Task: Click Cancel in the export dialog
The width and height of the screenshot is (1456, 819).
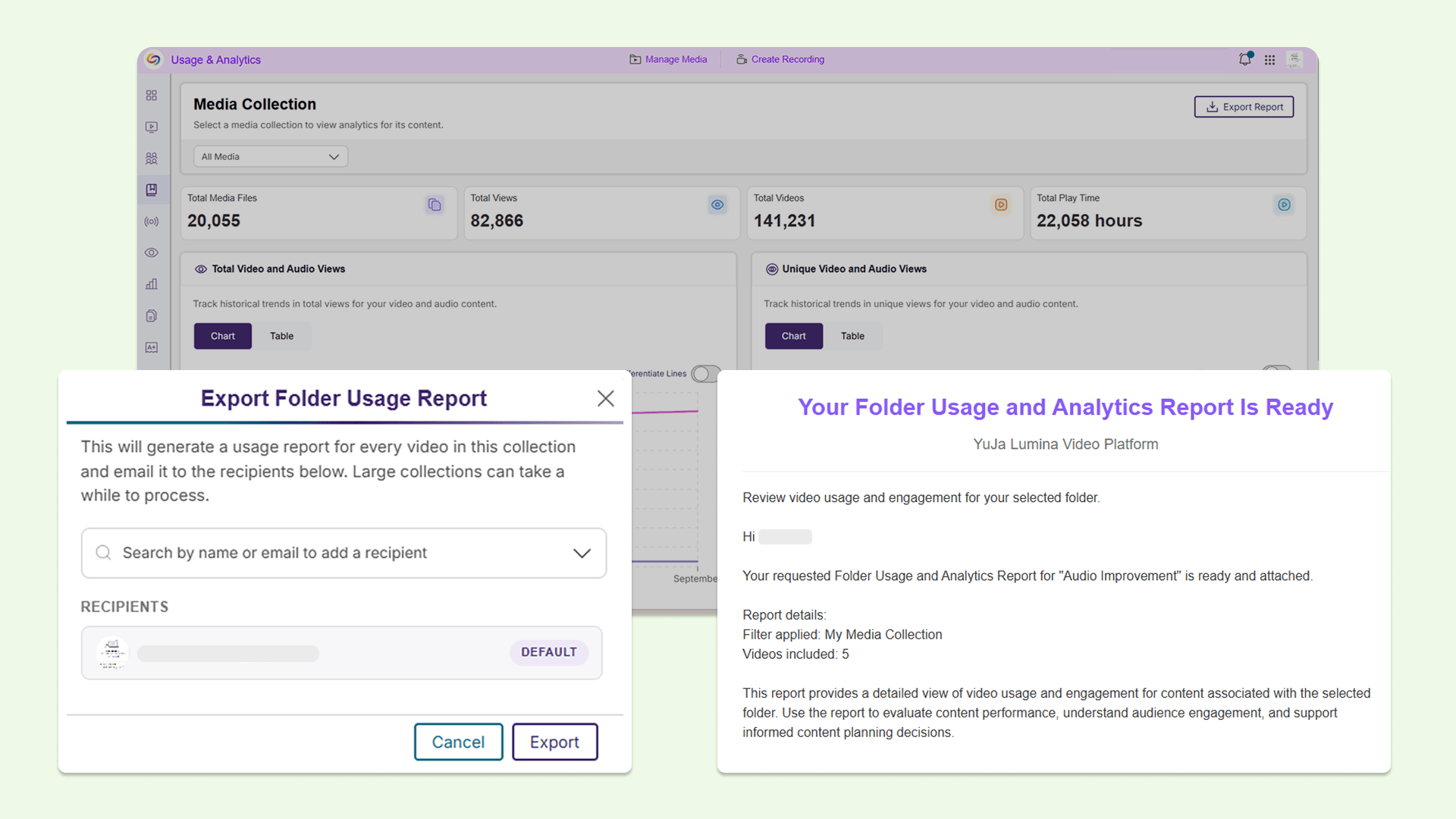Action: pyautogui.click(x=458, y=742)
